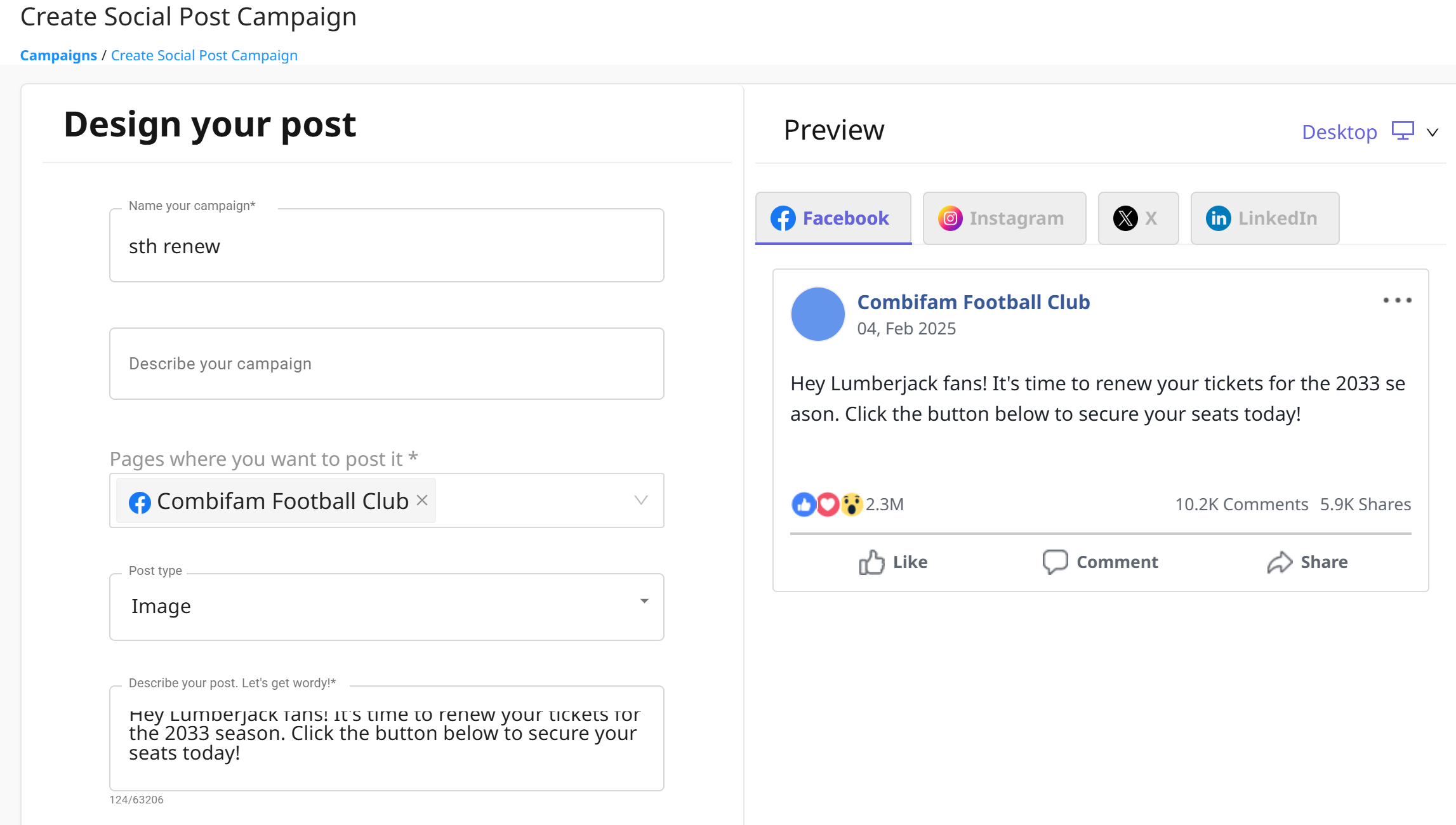Viewport: 1456px width, 825px height.
Task: Switch to the Instagram preview tab
Action: tap(1004, 218)
